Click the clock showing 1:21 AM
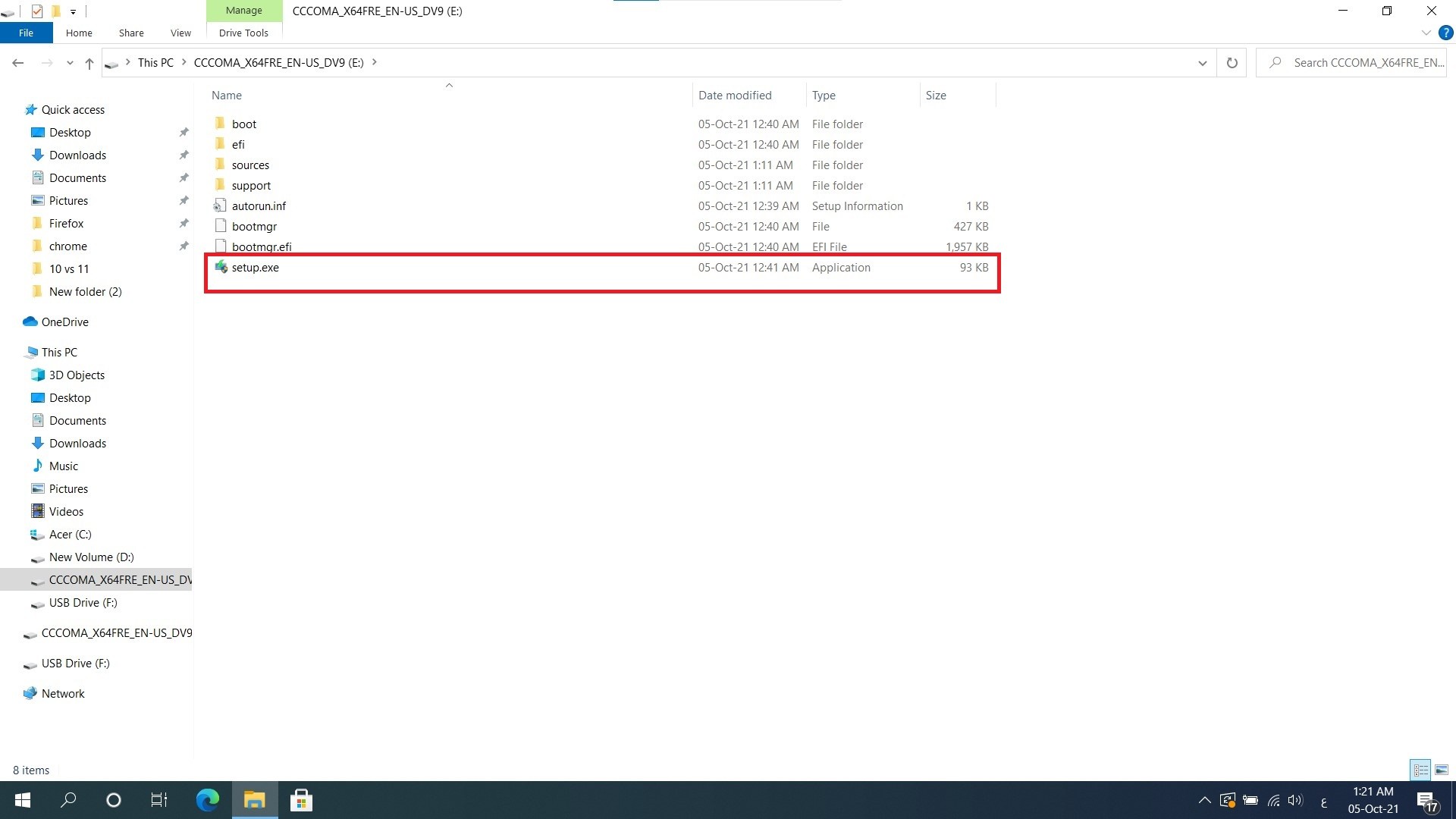The image size is (1456, 819). pos(1373,791)
